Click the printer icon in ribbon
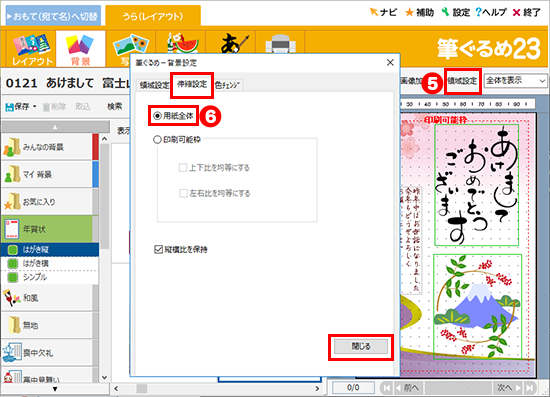Viewport: 550px width, 397px height. (x=280, y=44)
